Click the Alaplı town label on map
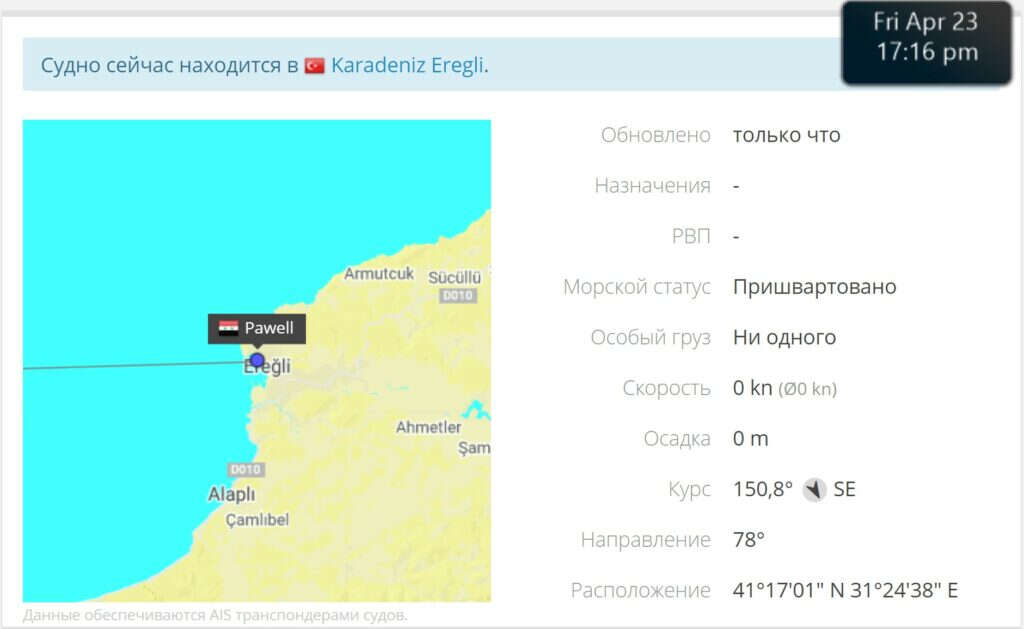This screenshot has height=629, width=1024. coord(231,495)
